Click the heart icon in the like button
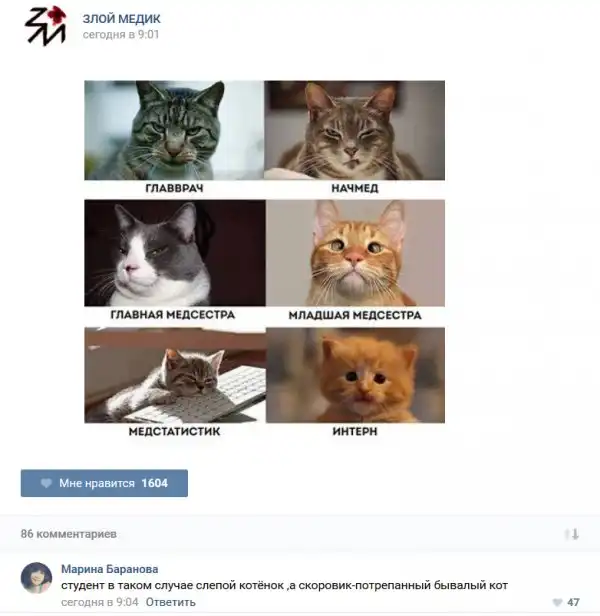 [x=46, y=483]
